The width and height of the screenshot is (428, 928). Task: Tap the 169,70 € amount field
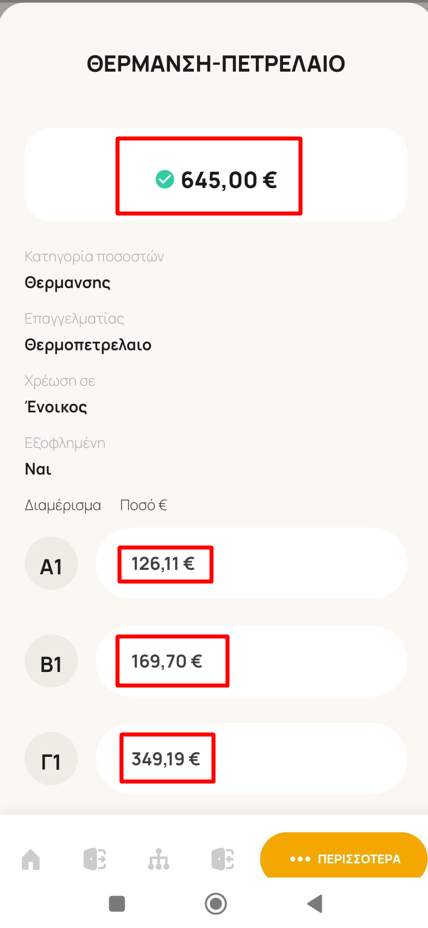click(x=251, y=661)
